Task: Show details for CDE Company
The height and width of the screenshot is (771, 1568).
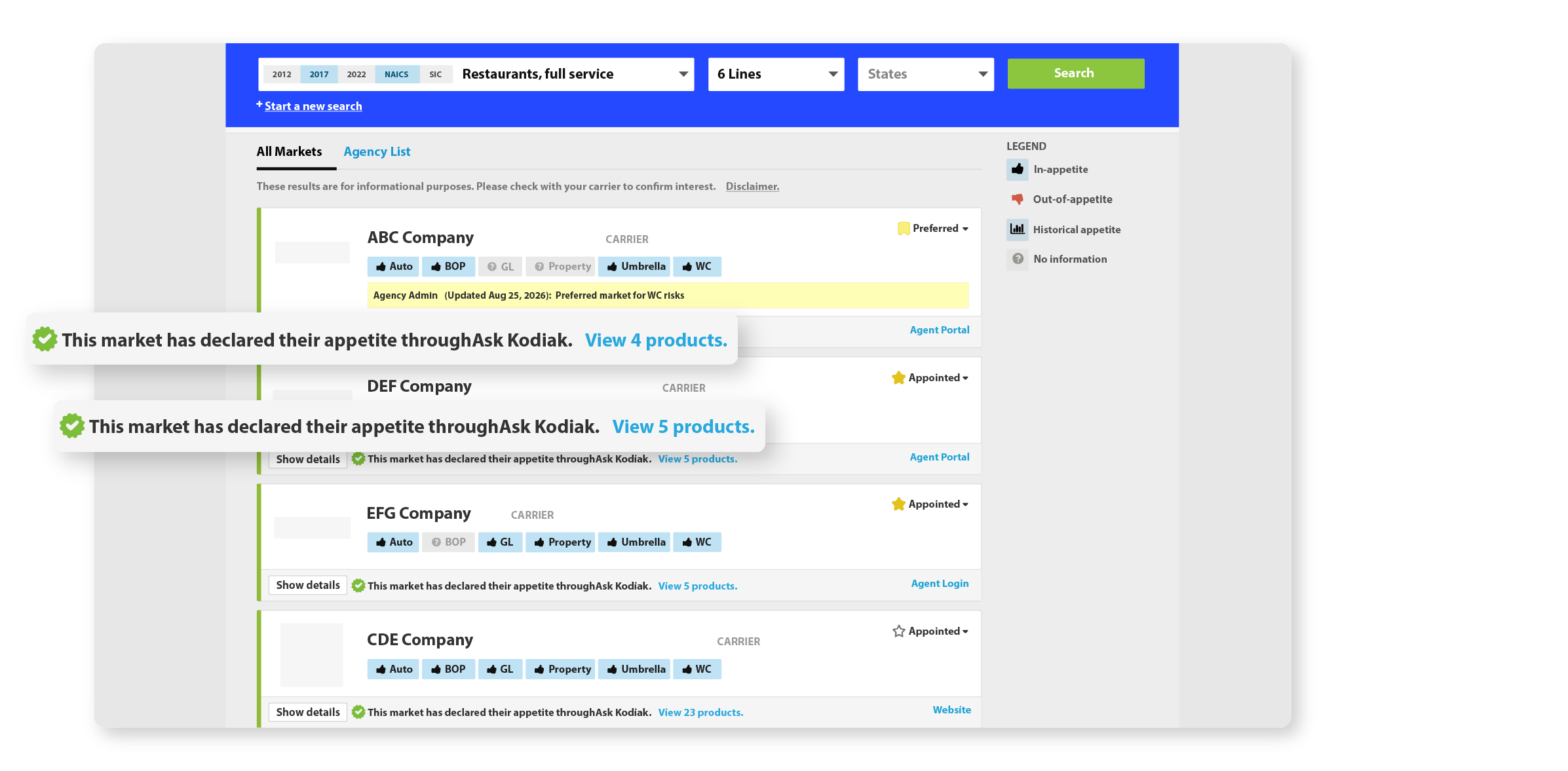Action: [x=307, y=713]
